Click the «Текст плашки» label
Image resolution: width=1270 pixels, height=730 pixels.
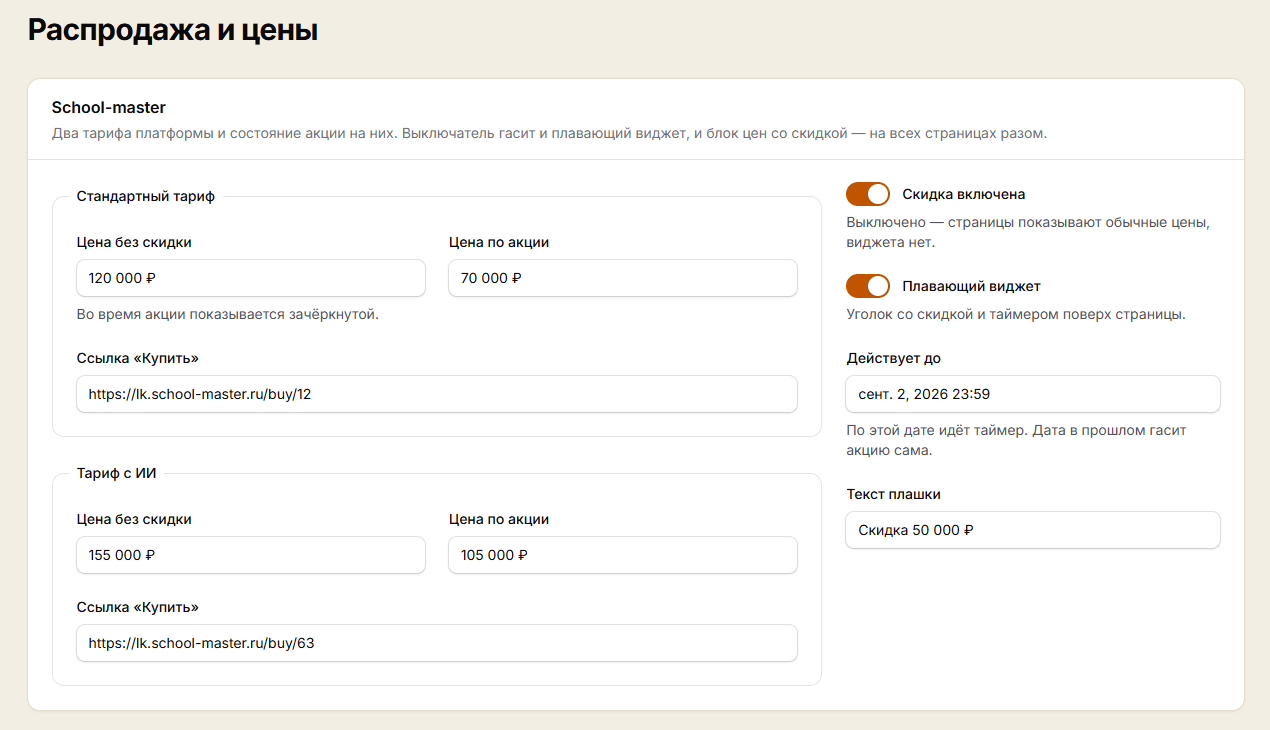click(894, 494)
